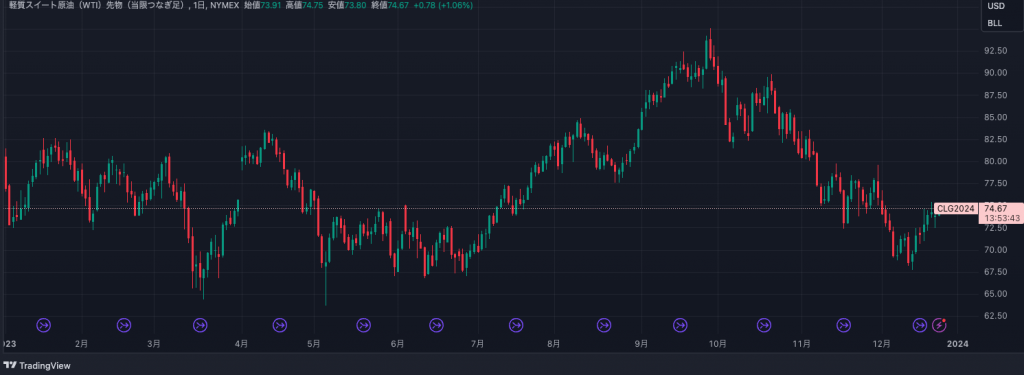This screenshot has width=1024, height=375.
Task: Click the TradingView logo
Action: tap(37, 366)
